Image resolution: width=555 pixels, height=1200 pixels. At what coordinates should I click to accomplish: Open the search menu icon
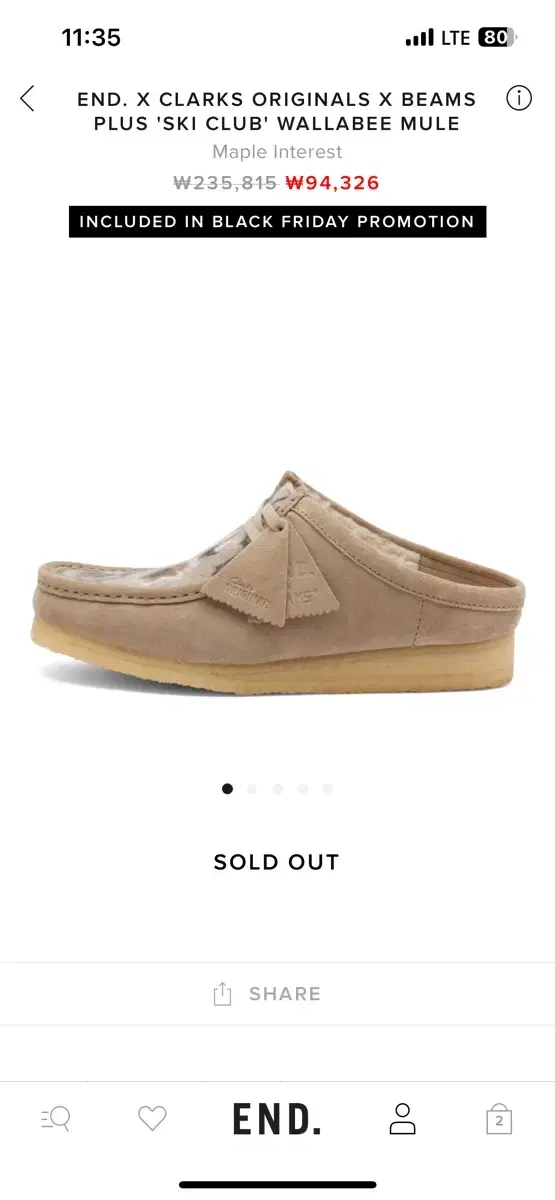[56, 1119]
